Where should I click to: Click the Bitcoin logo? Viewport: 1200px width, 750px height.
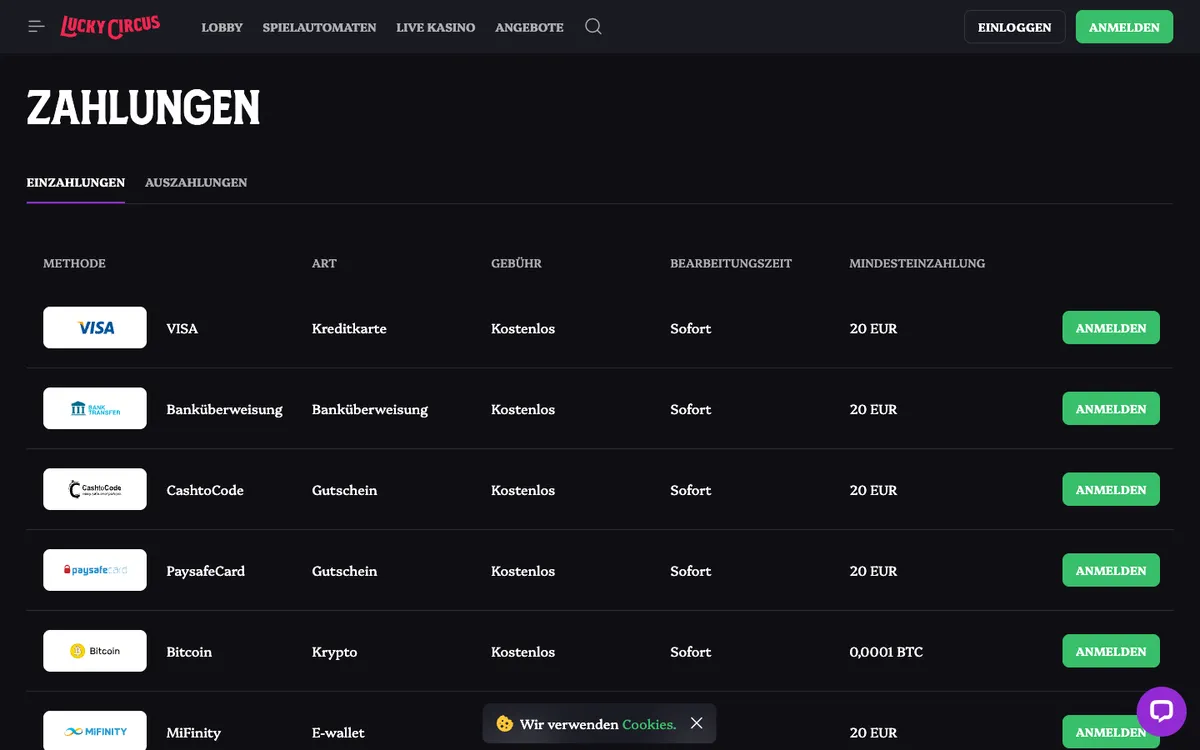95,652
